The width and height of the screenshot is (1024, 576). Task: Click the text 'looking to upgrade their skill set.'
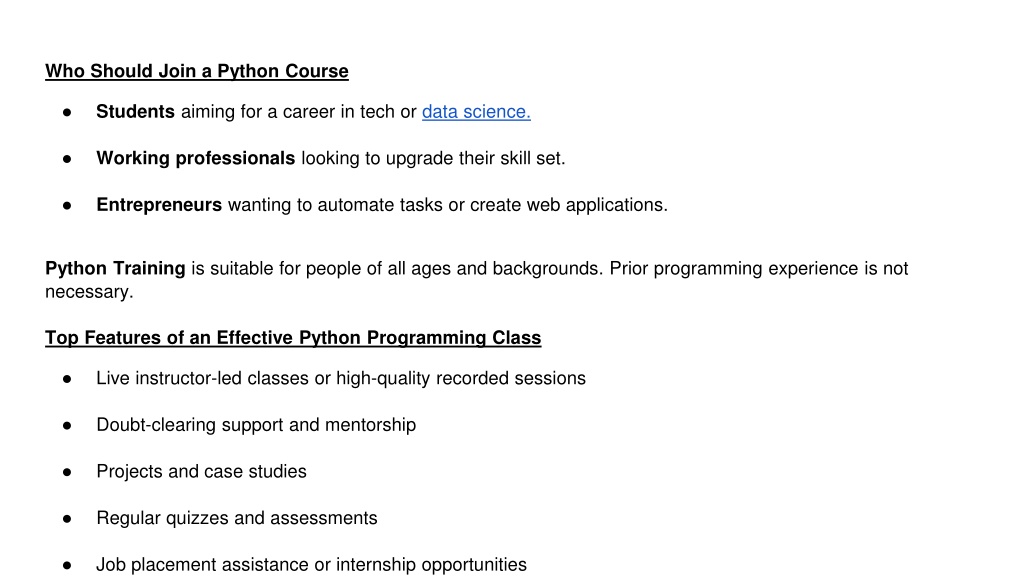point(433,158)
